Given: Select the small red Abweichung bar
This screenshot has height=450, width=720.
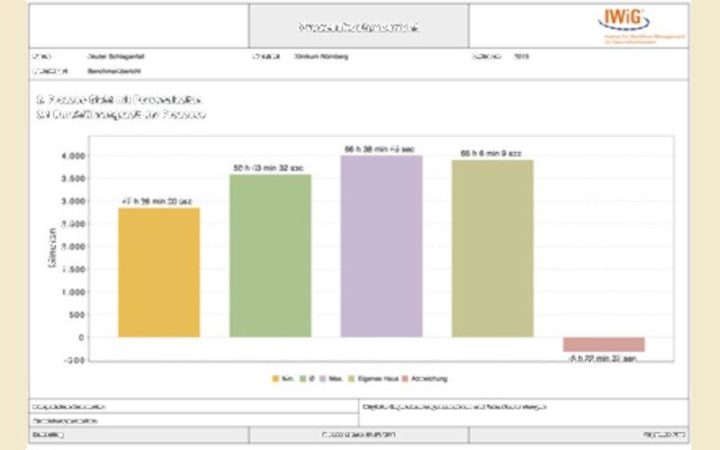Looking at the screenshot, I should [604, 344].
